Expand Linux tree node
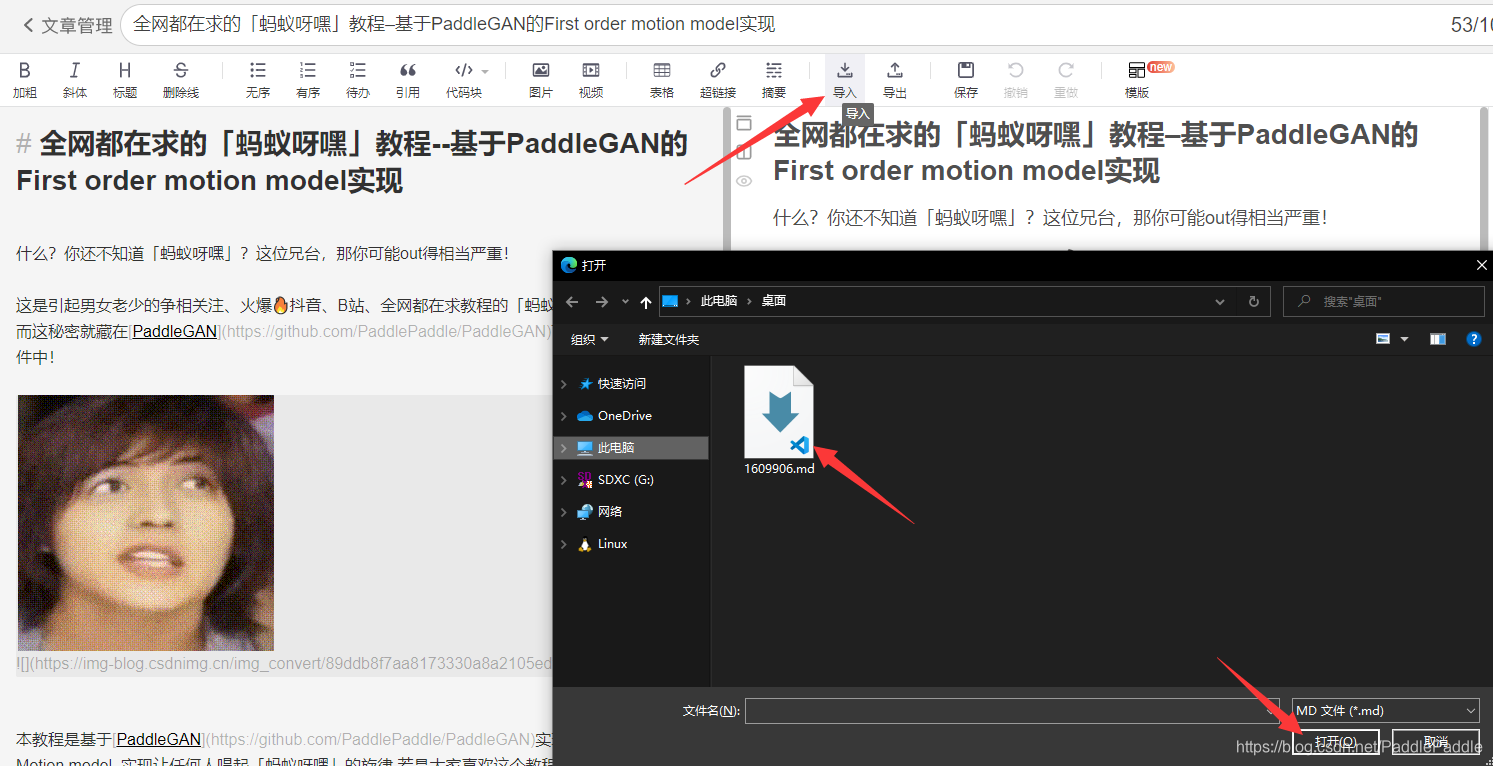1493x766 pixels. 564,544
